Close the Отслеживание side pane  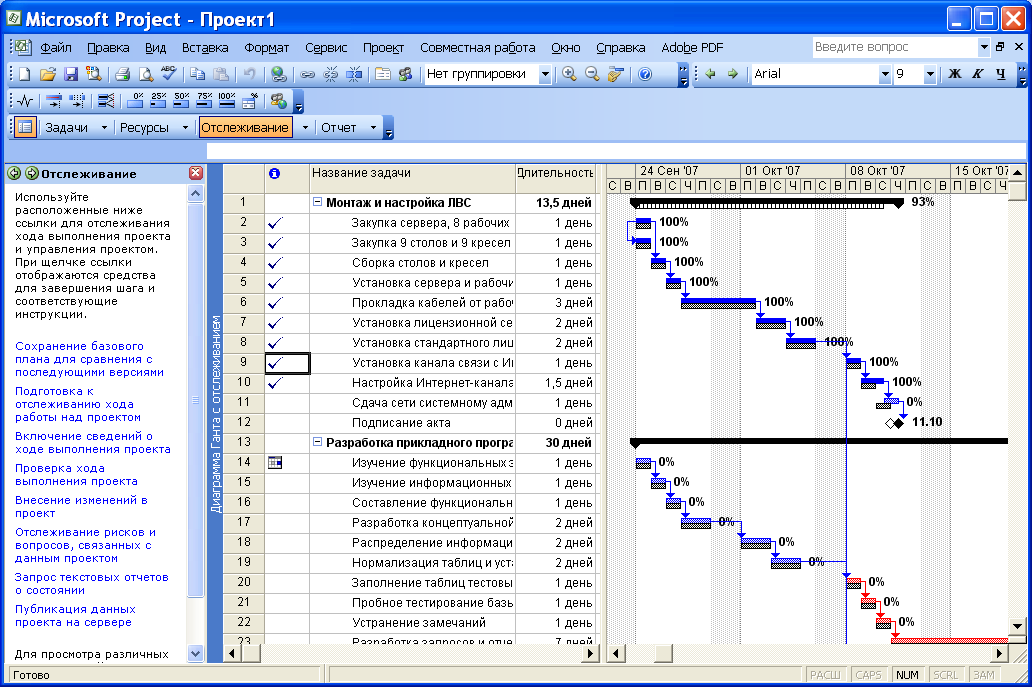click(195, 173)
